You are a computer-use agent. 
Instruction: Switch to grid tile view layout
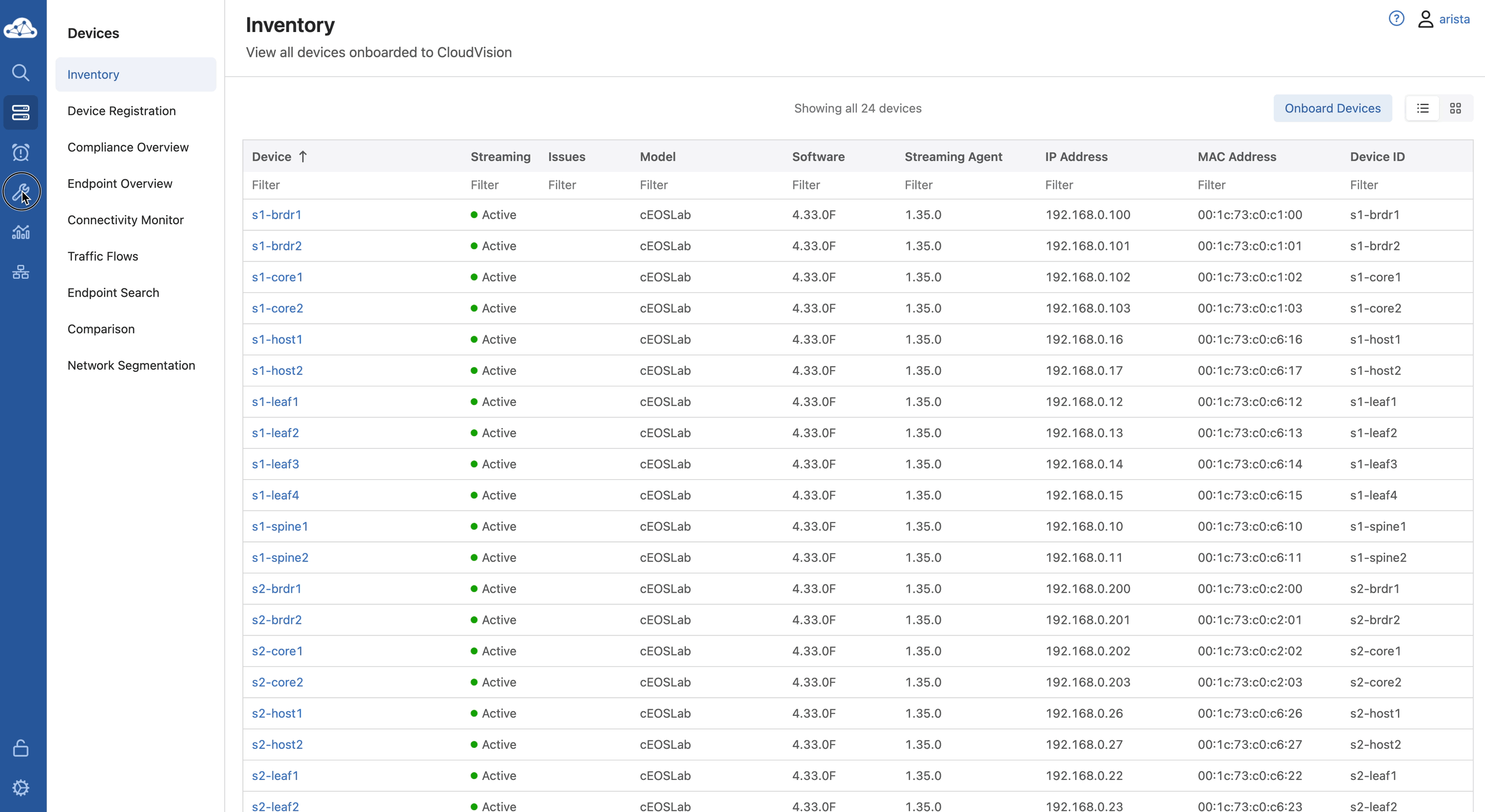1455,108
